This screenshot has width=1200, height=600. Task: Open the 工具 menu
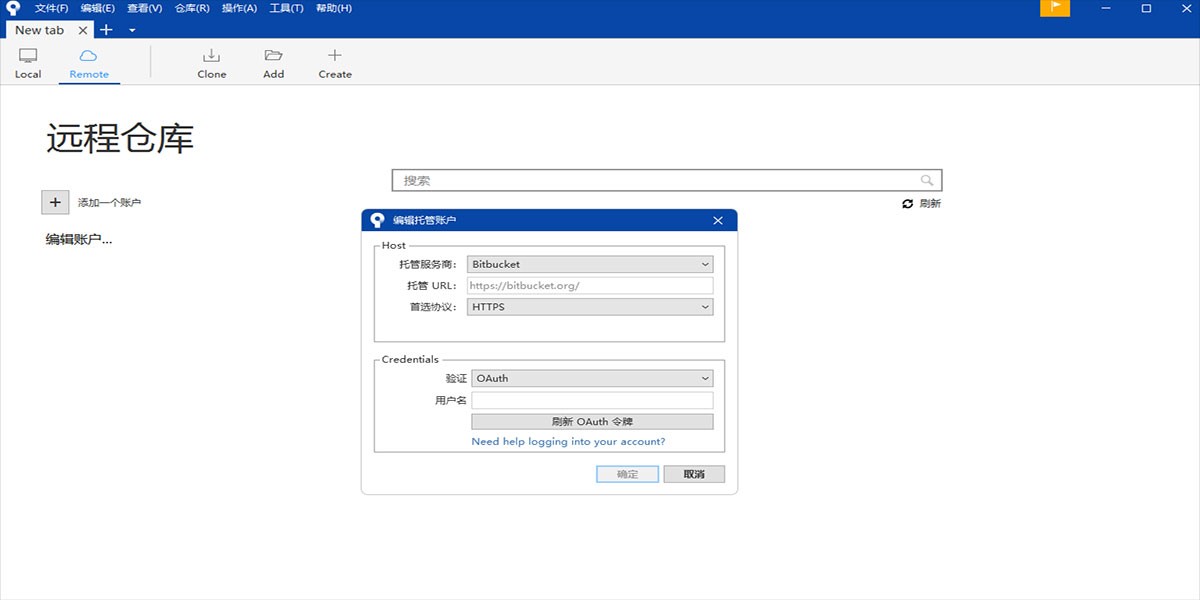pos(285,8)
